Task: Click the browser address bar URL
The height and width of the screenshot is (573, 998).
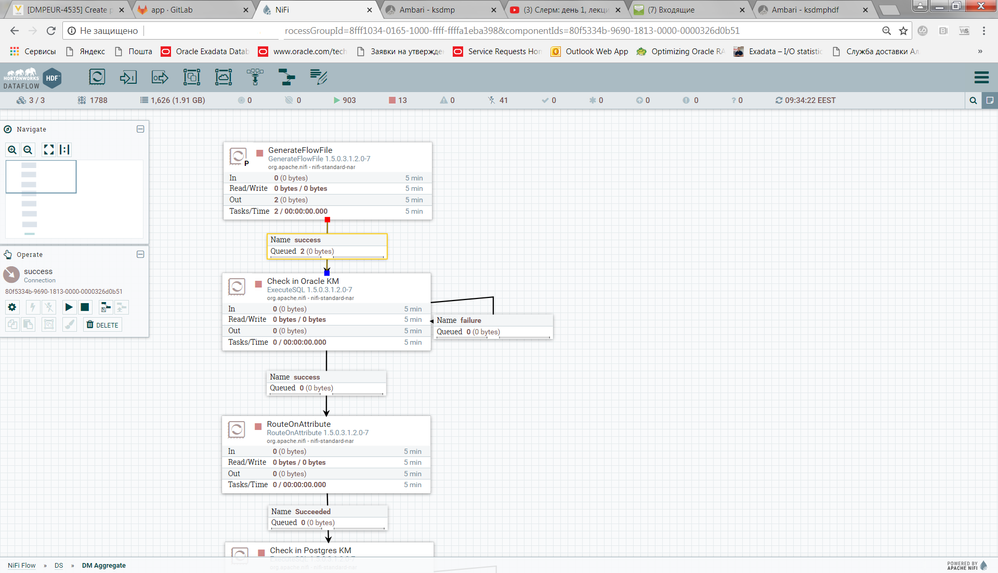Action: tap(512, 31)
